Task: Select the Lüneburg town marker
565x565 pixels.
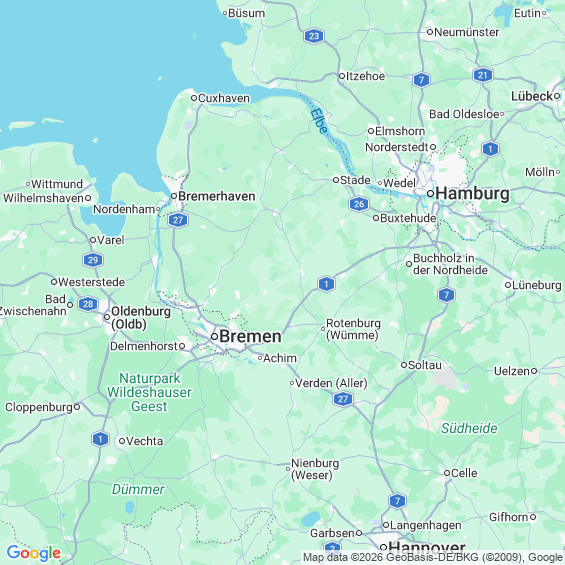Action: tap(508, 285)
